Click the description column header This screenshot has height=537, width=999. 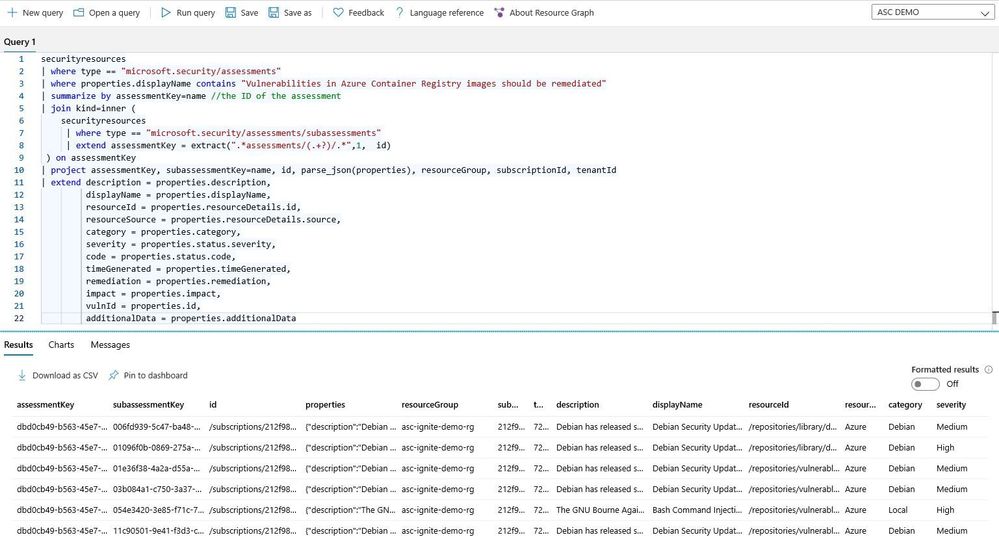[x=577, y=405]
